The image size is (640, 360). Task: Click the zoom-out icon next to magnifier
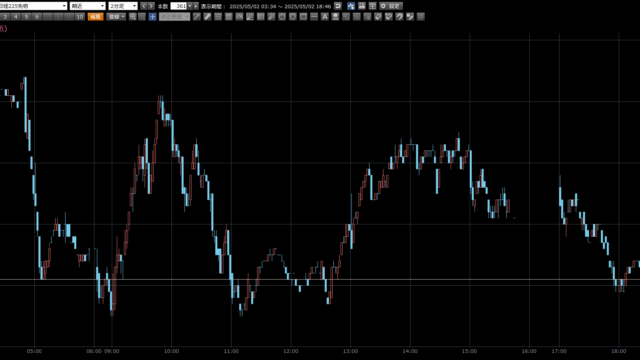click(142, 17)
